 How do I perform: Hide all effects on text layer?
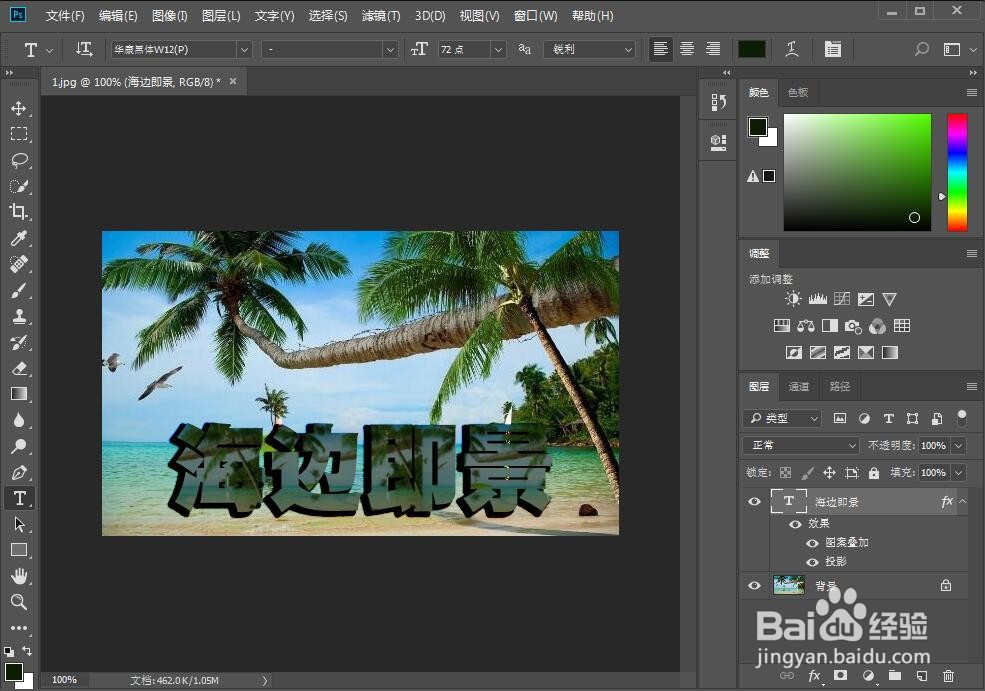point(795,523)
